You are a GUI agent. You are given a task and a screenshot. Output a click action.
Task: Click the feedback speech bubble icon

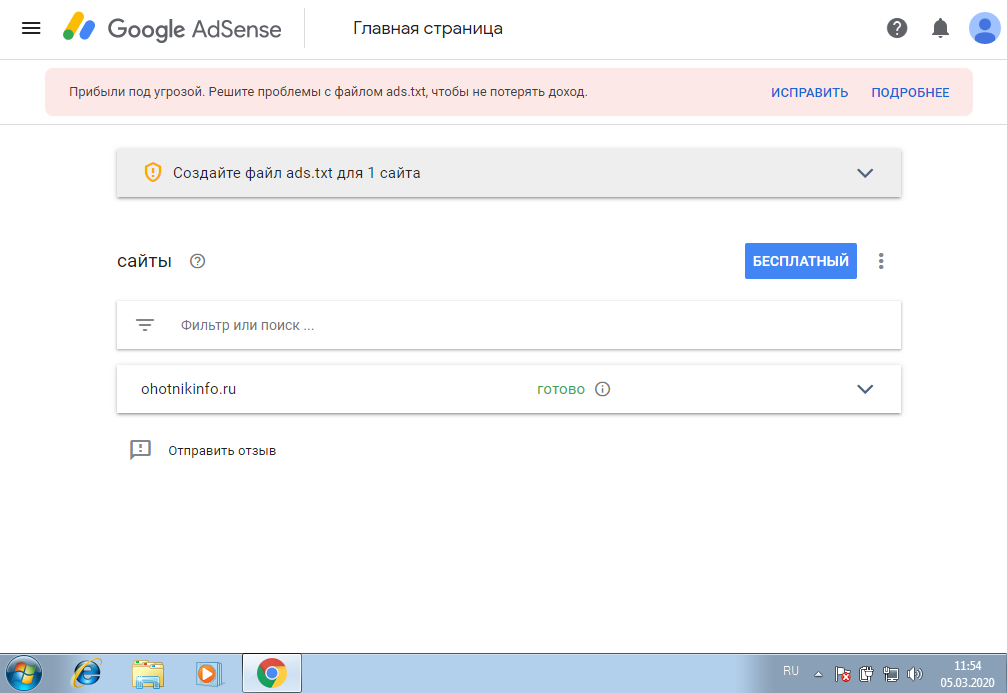[140, 450]
